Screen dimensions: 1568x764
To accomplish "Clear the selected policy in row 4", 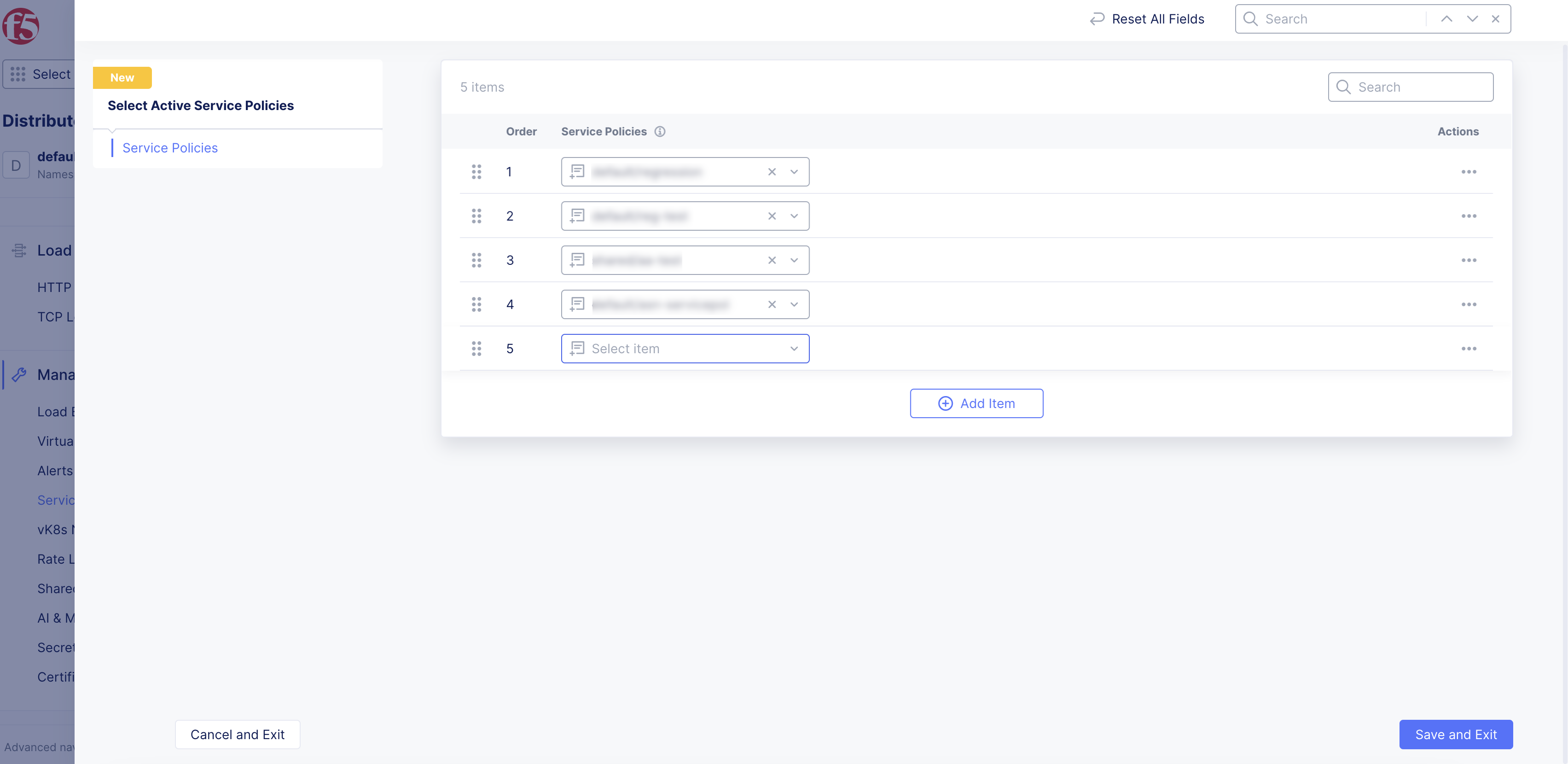I will (772, 304).
